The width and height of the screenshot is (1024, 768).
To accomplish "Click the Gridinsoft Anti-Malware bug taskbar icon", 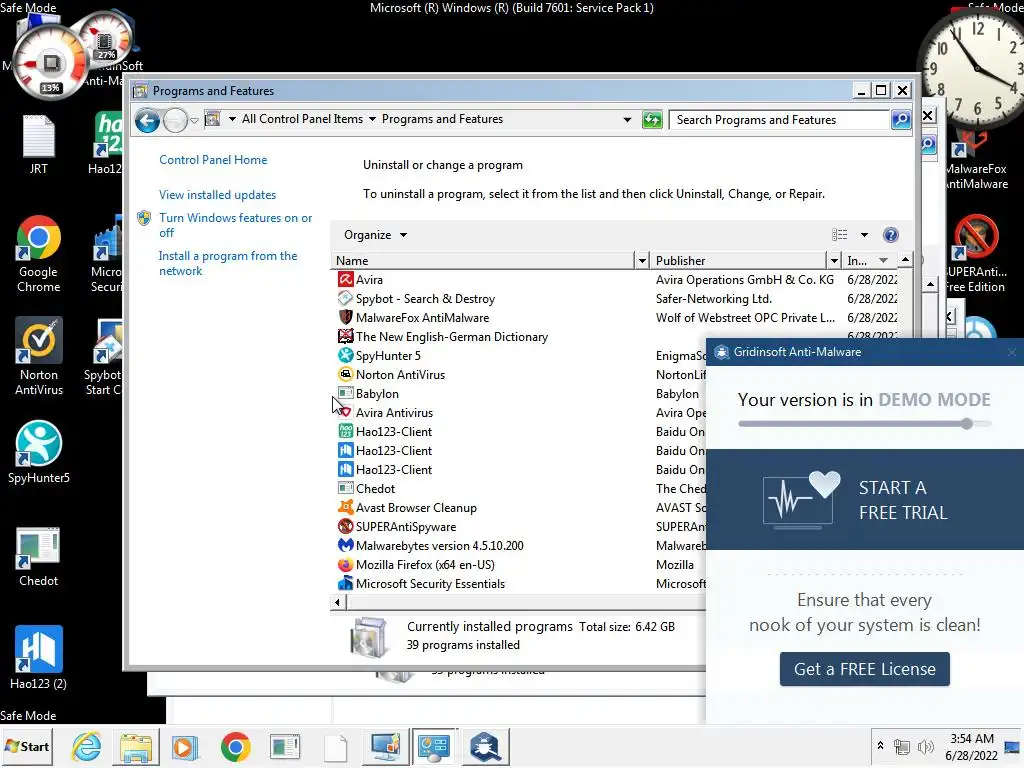I will (x=485, y=746).
